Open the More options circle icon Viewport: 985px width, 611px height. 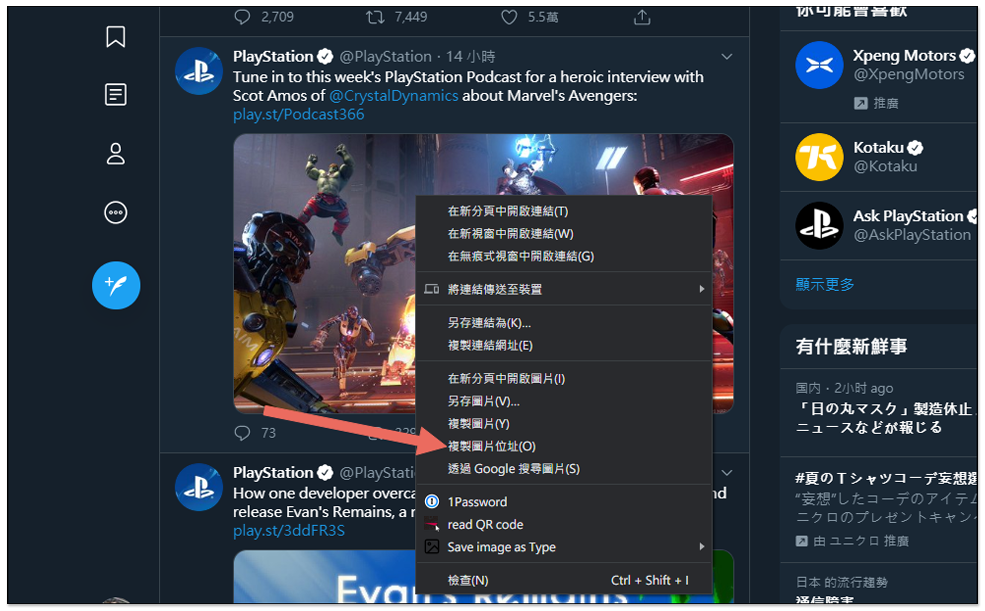116,212
